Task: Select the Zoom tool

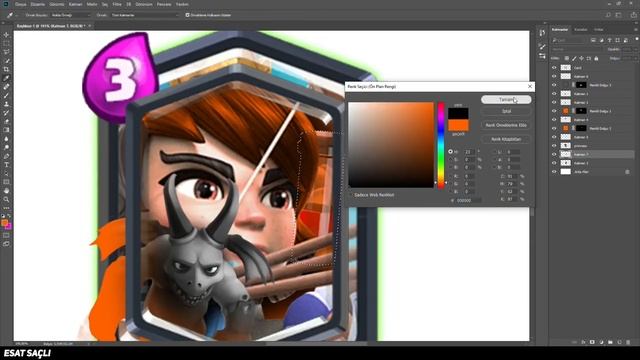Action: [x=6, y=199]
